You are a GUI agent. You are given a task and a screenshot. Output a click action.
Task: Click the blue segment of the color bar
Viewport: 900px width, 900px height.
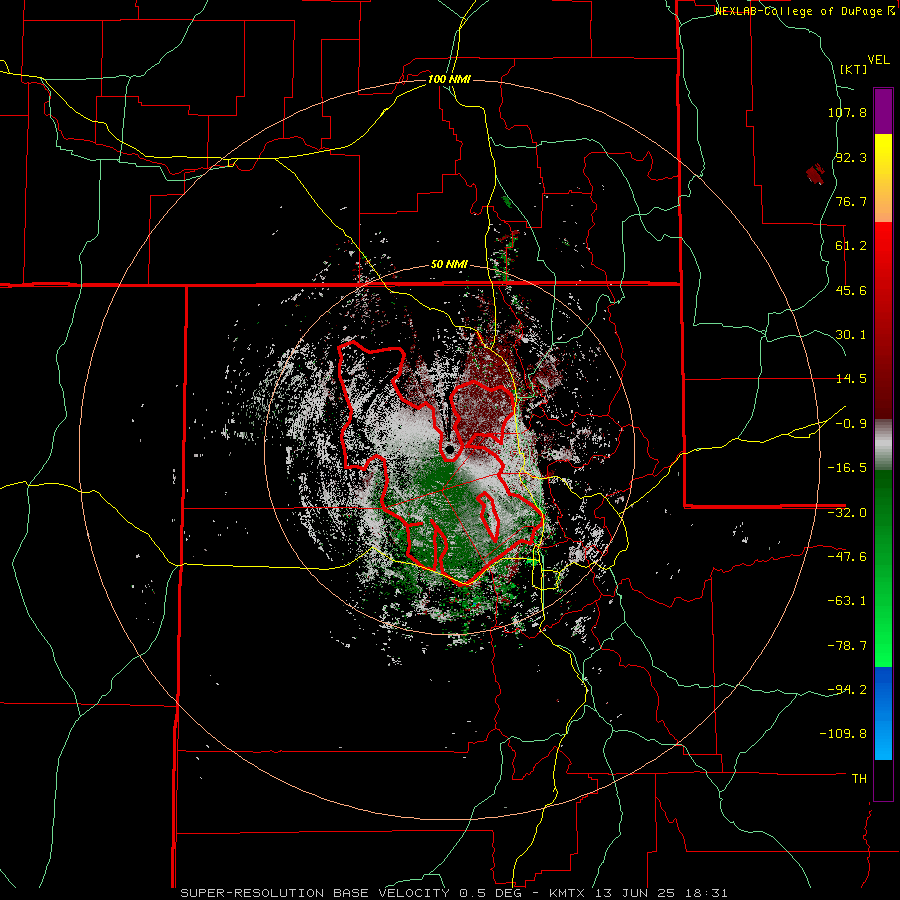click(883, 713)
